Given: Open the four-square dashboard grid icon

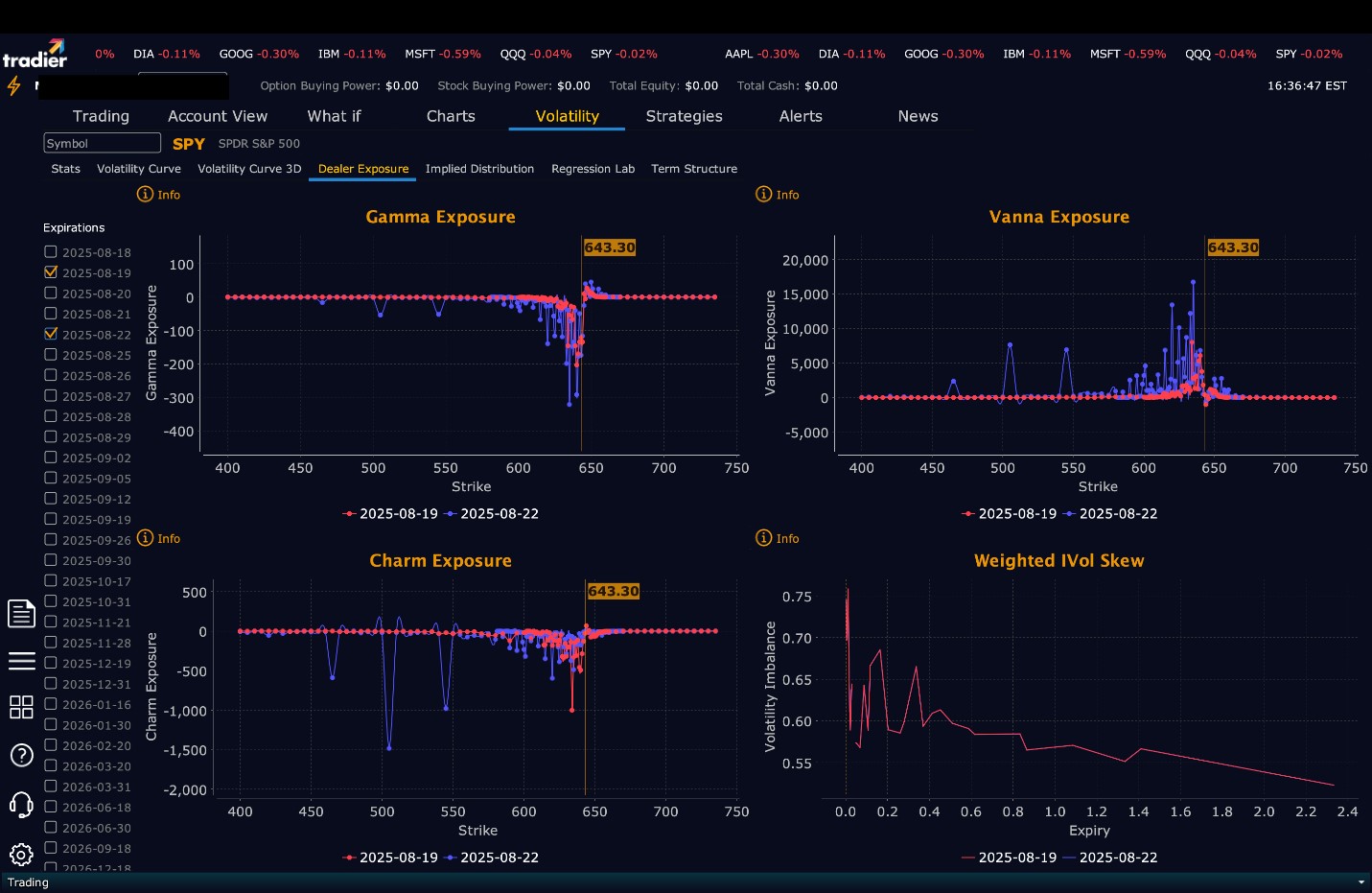Looking at the screenshot, I should (21, 707).
